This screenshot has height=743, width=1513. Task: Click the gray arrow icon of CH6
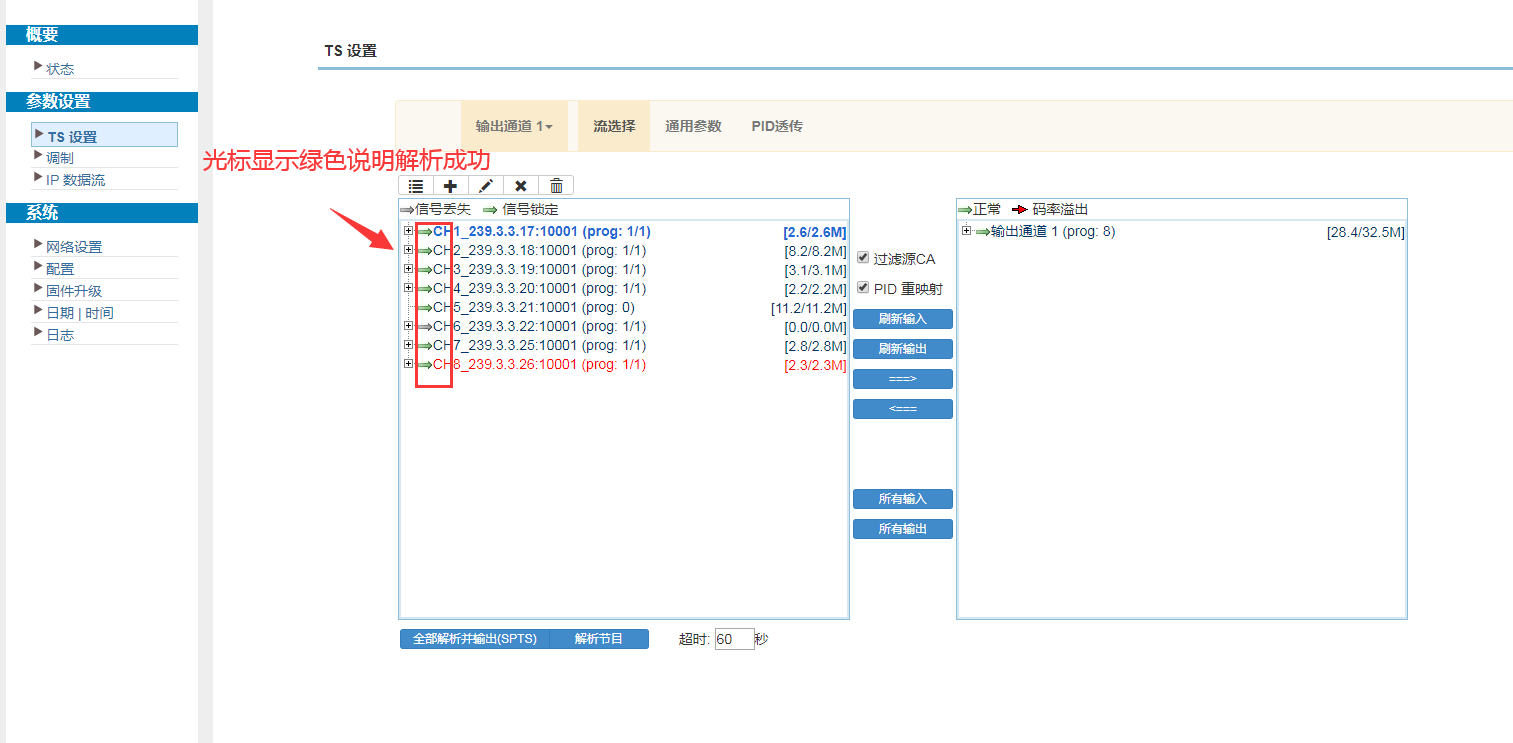point(425,327)
